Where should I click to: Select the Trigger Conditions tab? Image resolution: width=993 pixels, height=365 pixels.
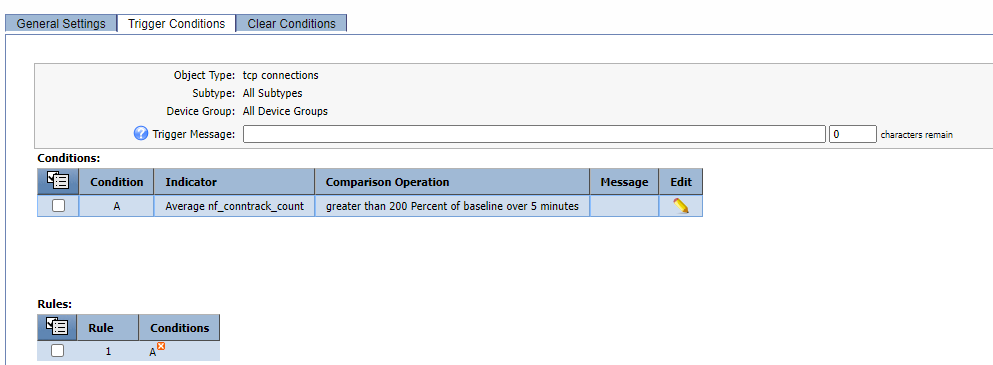pyautogui.click(x=176, y=23)
